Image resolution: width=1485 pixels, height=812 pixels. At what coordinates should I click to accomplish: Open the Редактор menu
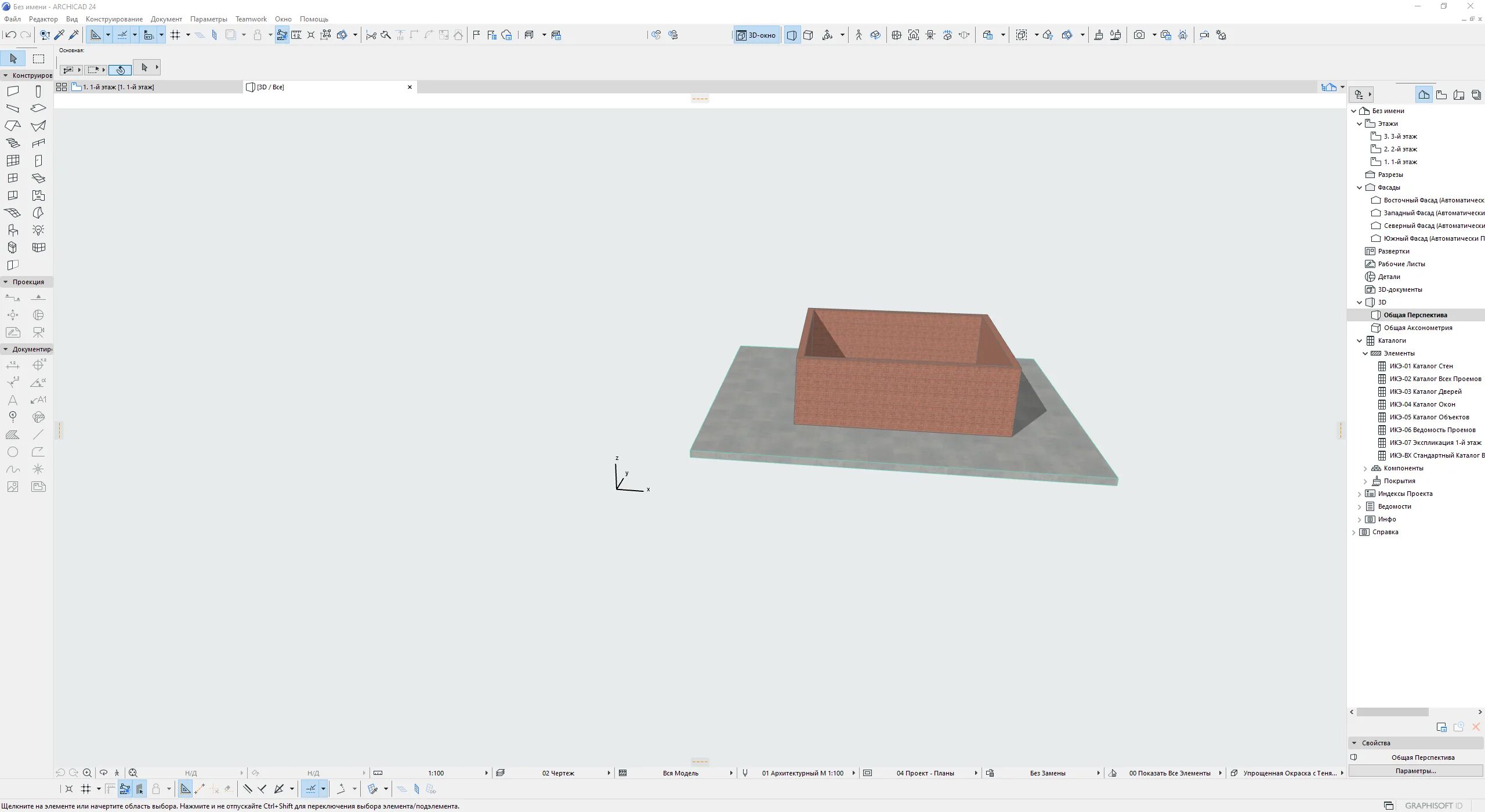44,19
